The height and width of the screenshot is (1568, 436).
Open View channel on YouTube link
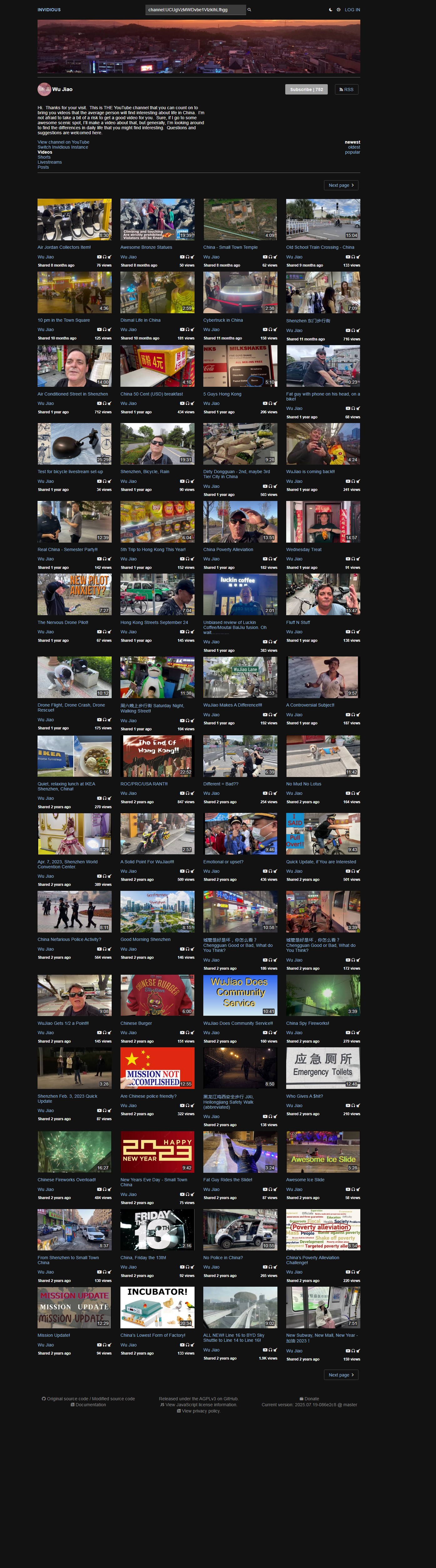tap(63, 142)
